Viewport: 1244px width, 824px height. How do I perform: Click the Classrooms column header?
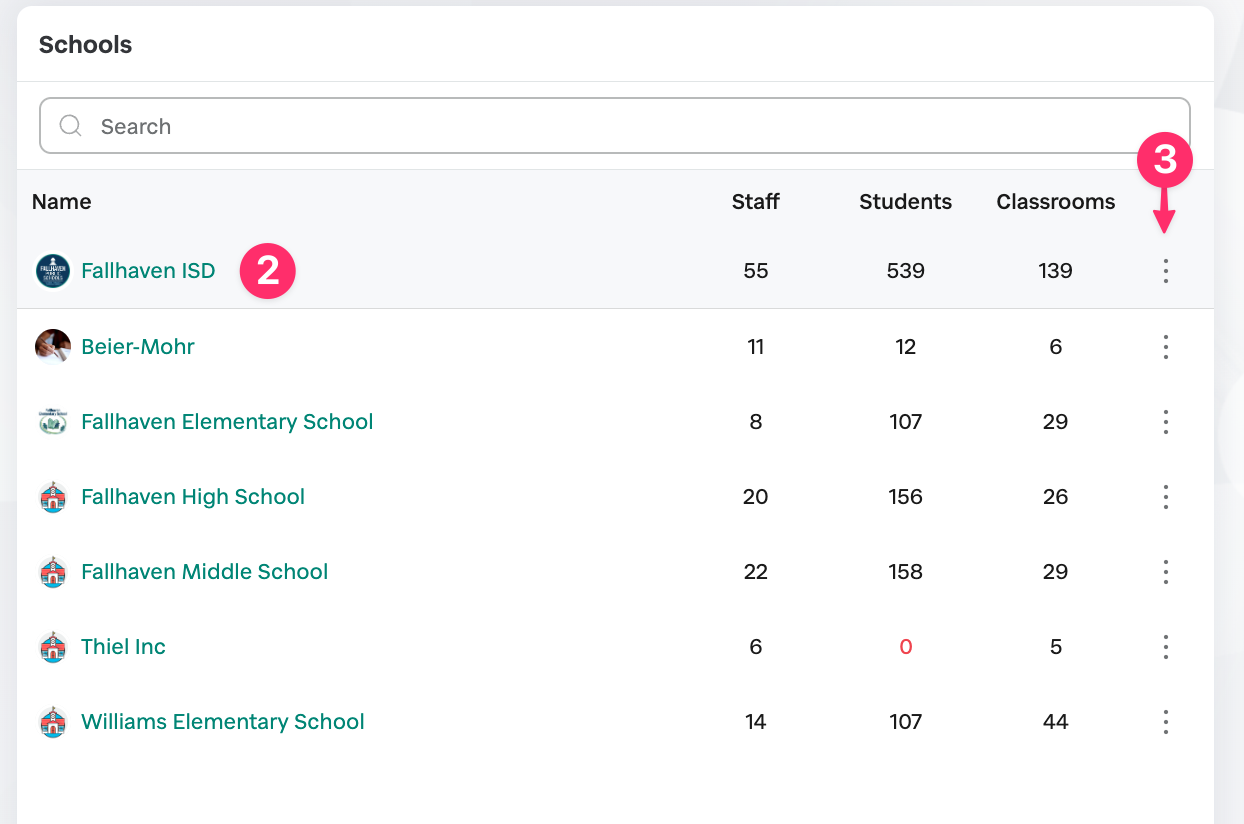(x=1056, y=202)
